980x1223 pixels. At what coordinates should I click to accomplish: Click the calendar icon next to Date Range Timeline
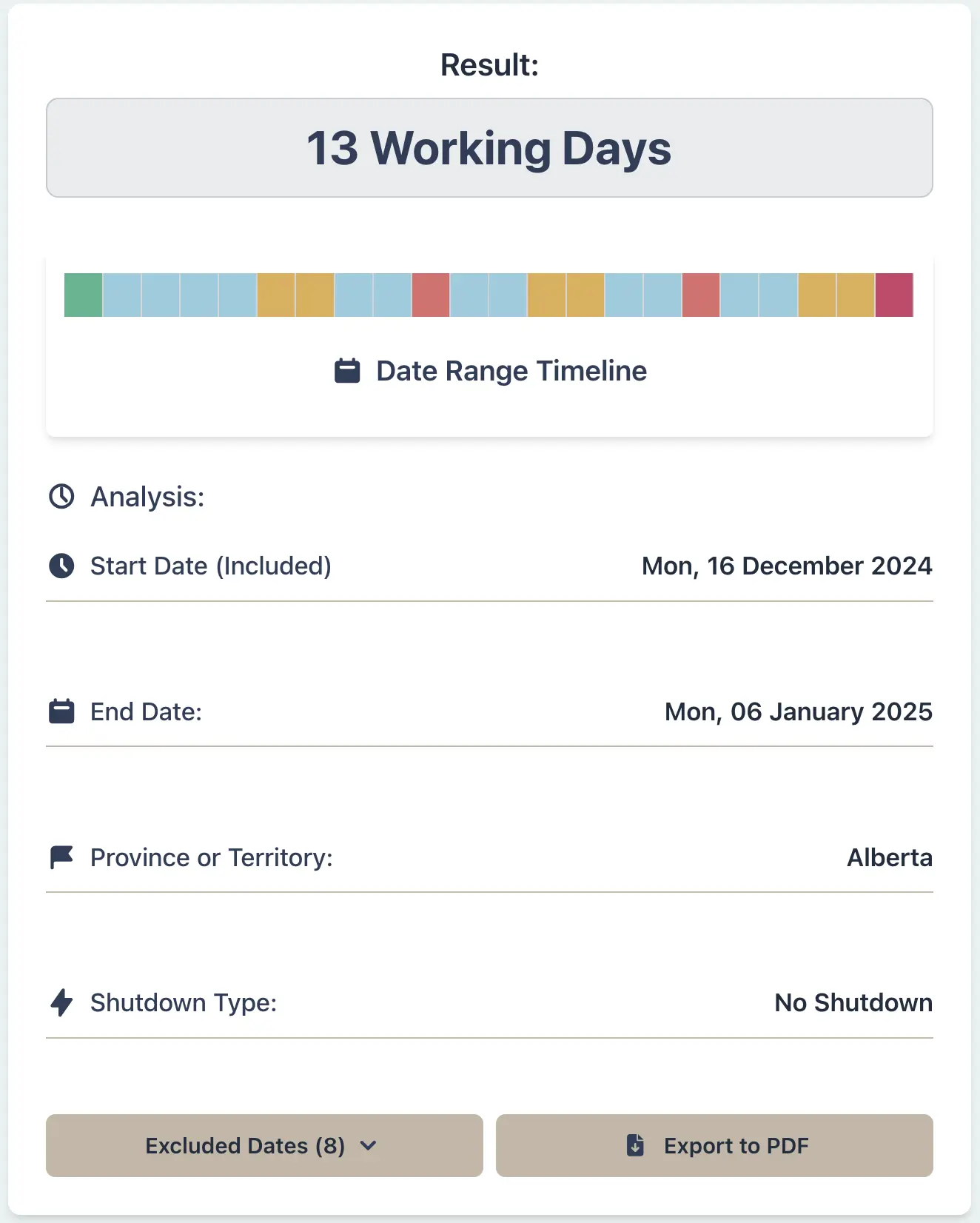347,370
